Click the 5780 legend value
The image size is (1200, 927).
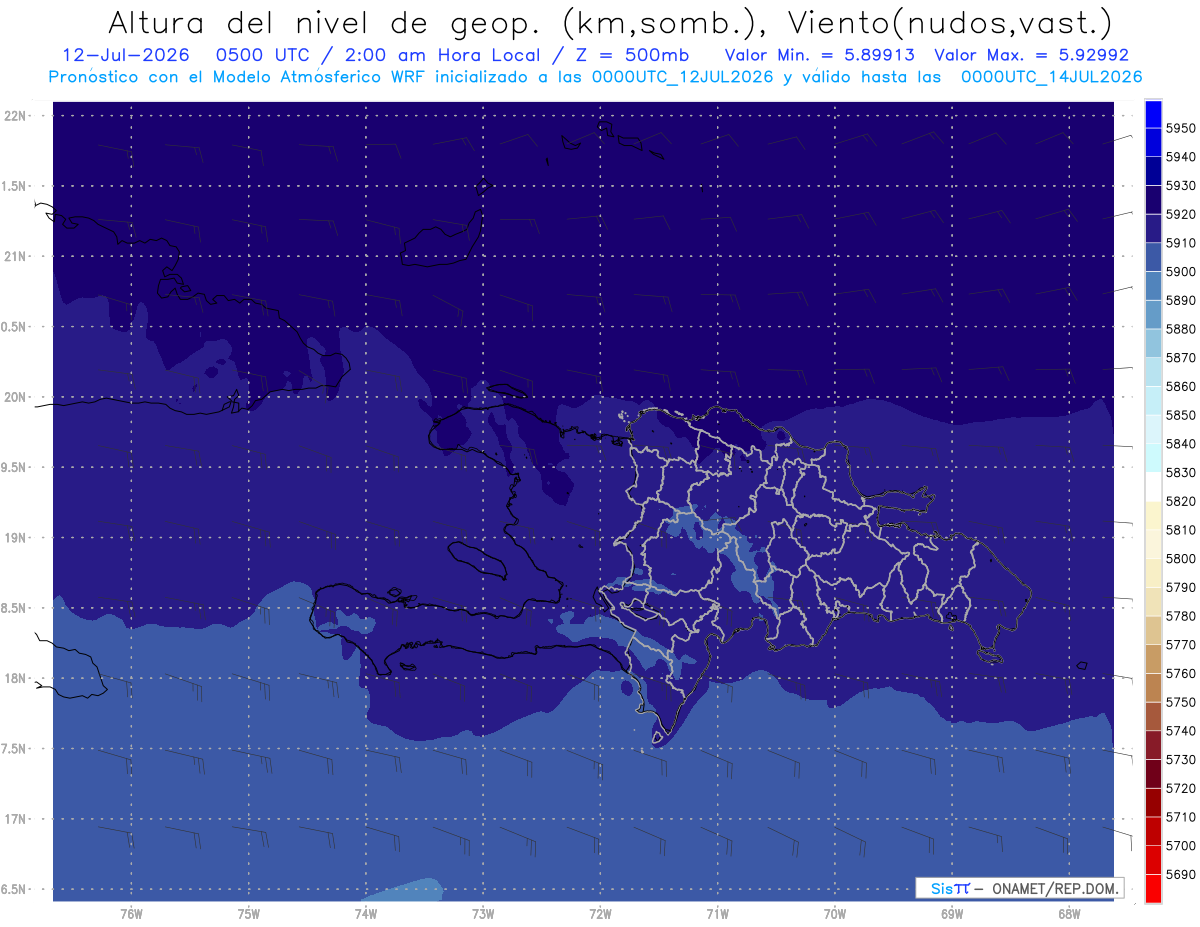pos(1180,616)
